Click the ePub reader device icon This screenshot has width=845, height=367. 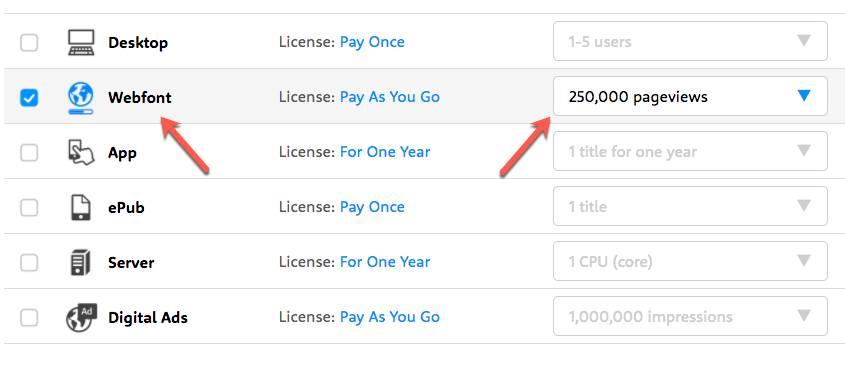(x=81, y=207)
